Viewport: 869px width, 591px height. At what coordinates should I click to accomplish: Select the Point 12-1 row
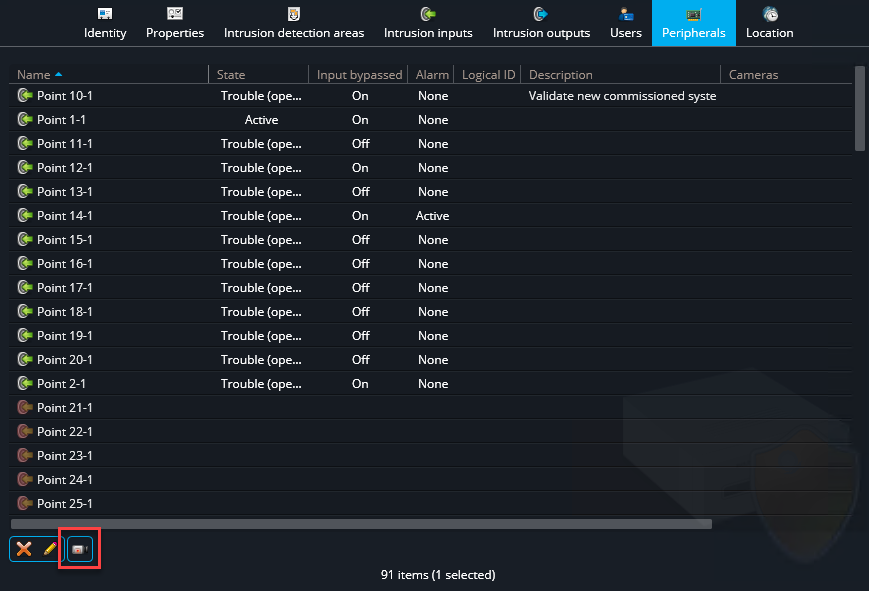click(x=65, y=168)
